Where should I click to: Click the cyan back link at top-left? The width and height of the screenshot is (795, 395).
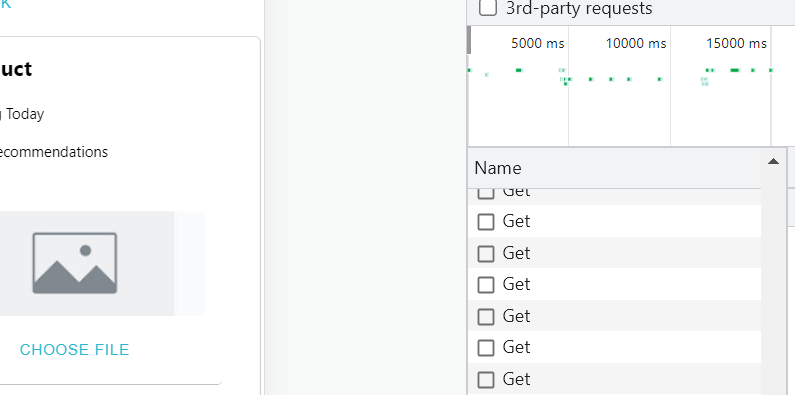[x=5, y=4]
